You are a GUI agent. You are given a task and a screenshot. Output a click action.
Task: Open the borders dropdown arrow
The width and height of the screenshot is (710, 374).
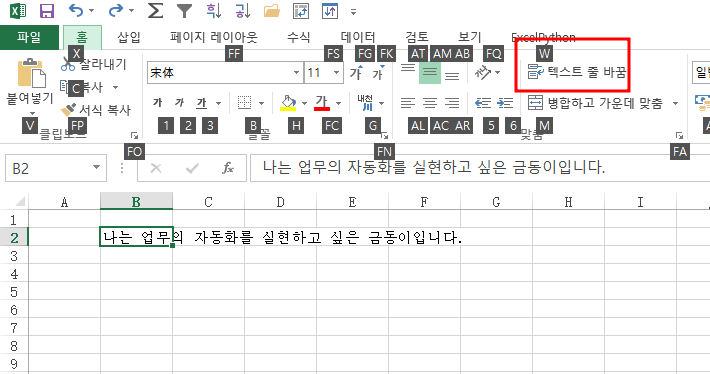pyautogui.click(x=261, y=104)
